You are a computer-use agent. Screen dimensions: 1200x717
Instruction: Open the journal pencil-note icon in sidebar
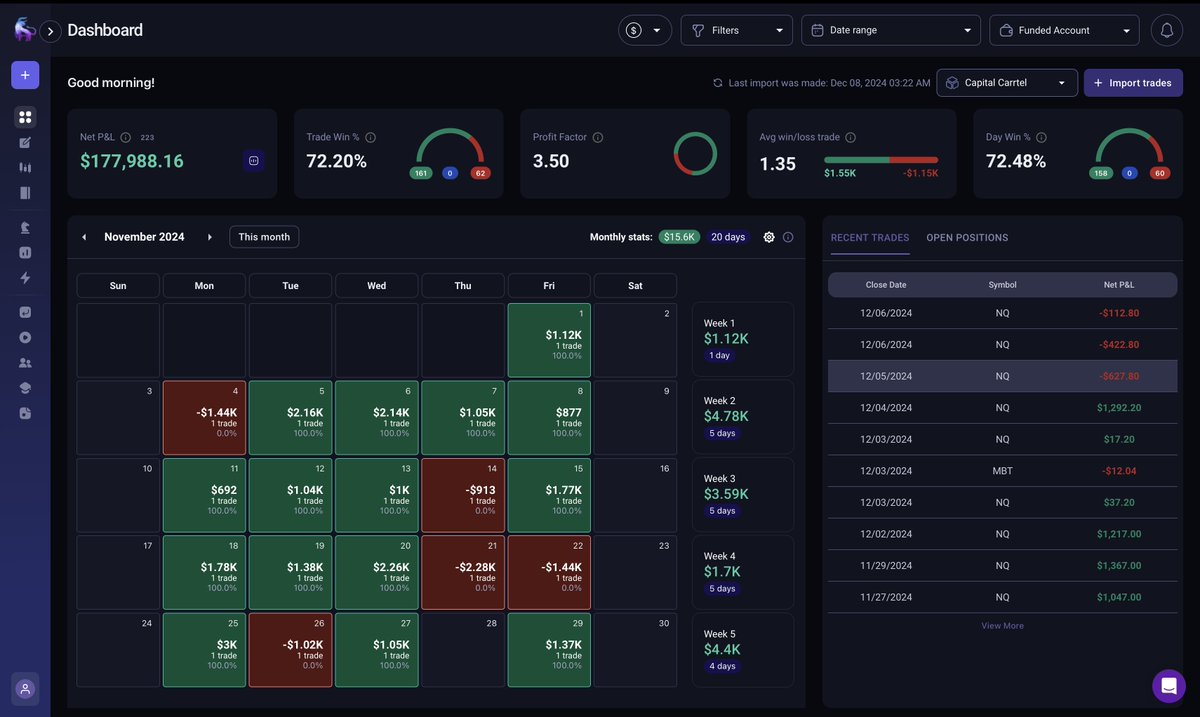pos(25,143)
